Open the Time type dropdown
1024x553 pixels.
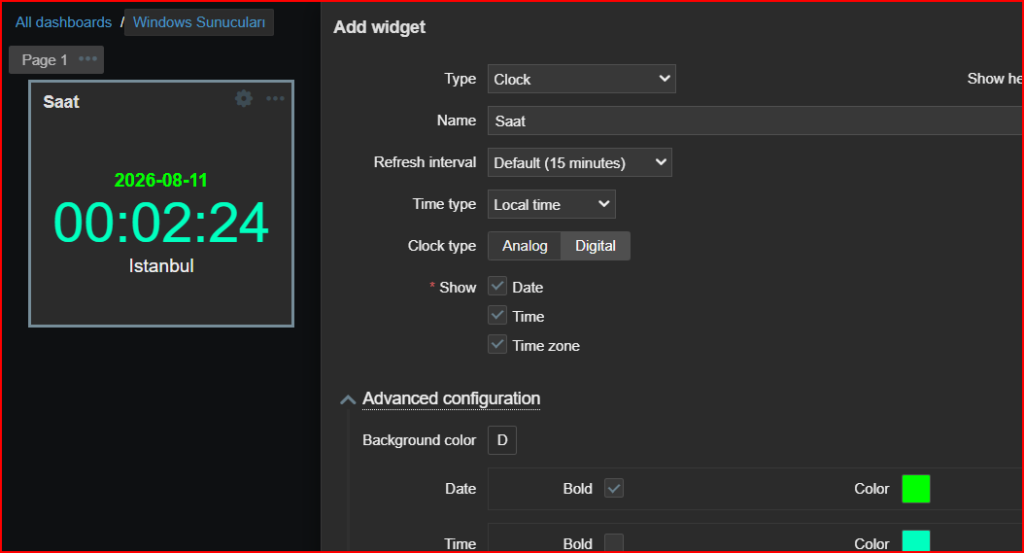coord(551,204)
